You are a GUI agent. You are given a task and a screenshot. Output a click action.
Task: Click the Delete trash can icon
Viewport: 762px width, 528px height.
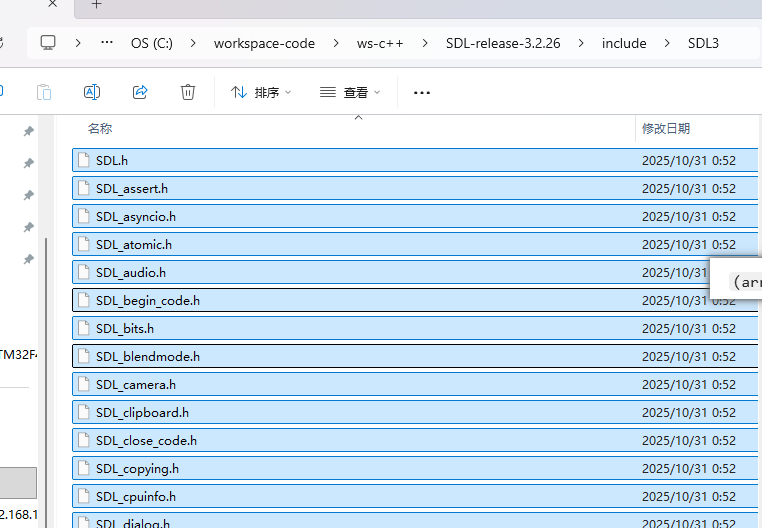pos(188,92)
